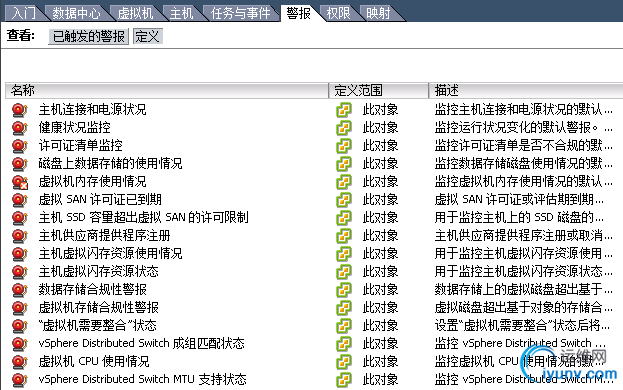Select alarm name 磁盘上数据存储的使用情况
This screenshot has width=623, height=390.
pyautogui.click(x=110, y=163)
